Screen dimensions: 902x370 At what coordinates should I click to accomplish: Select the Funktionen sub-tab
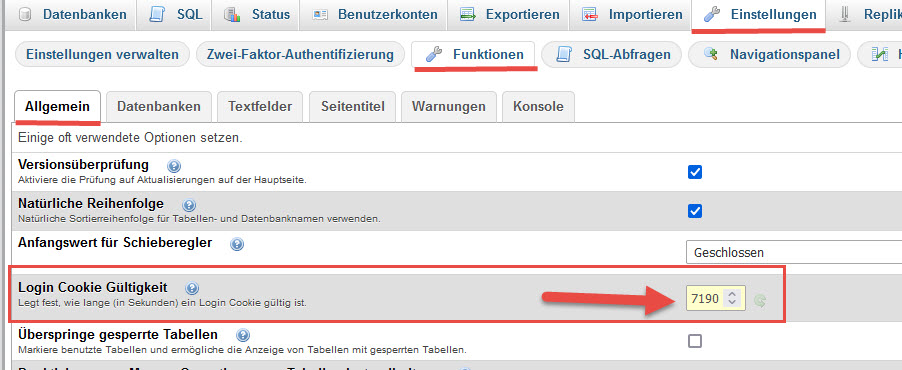click(474, 55)
